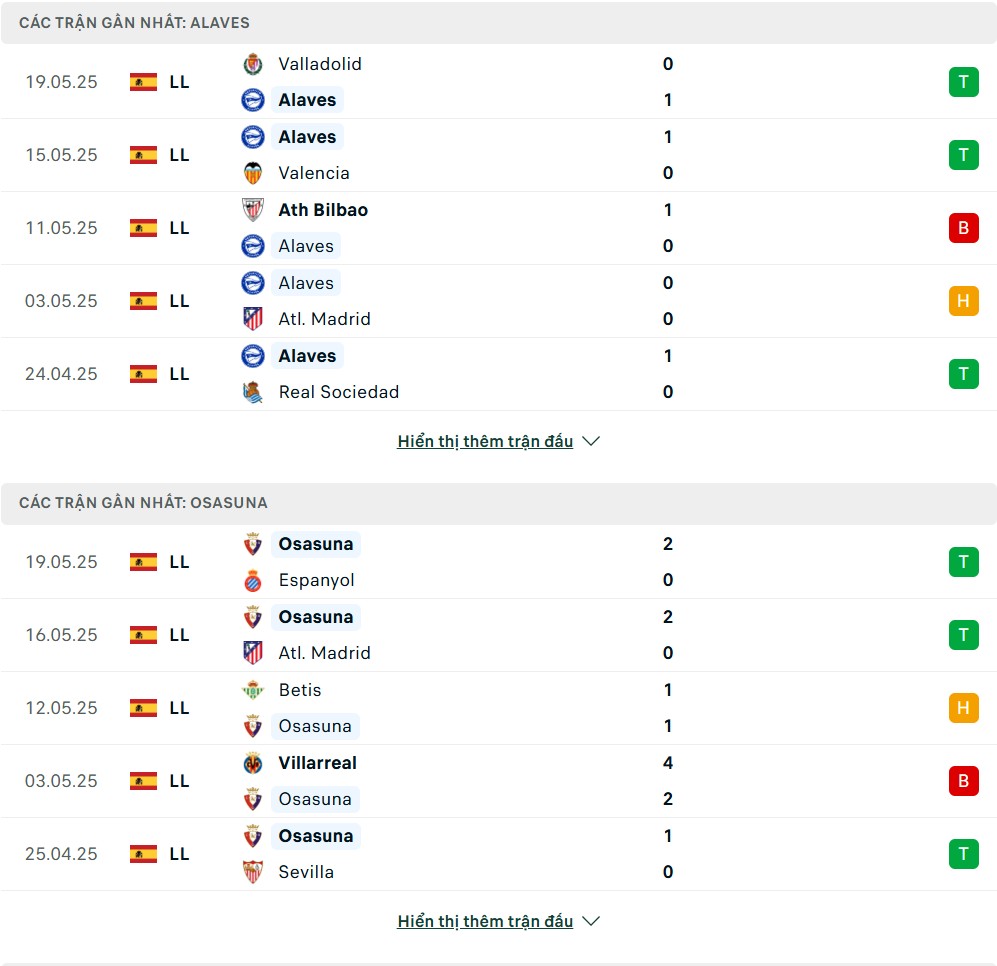The width and height of the screenshot is (997, 966).
Task: Click the red B badge for Ath Bilbao match
Action: pyautogui.click(x=963, y=228)
